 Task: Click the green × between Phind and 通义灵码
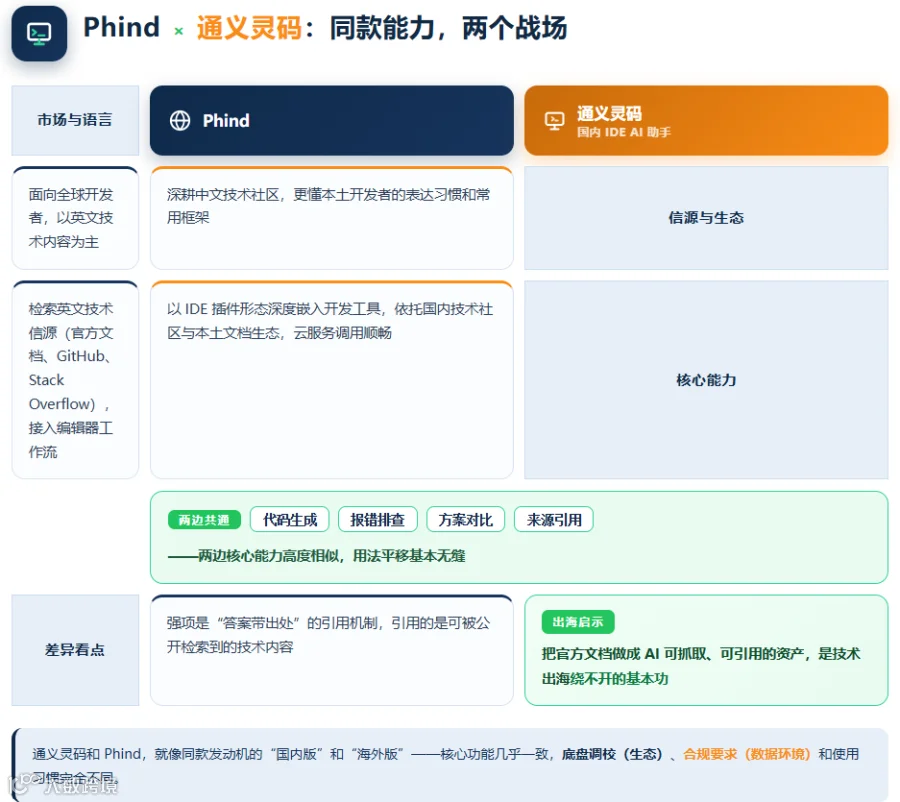[x=179, y=31]
